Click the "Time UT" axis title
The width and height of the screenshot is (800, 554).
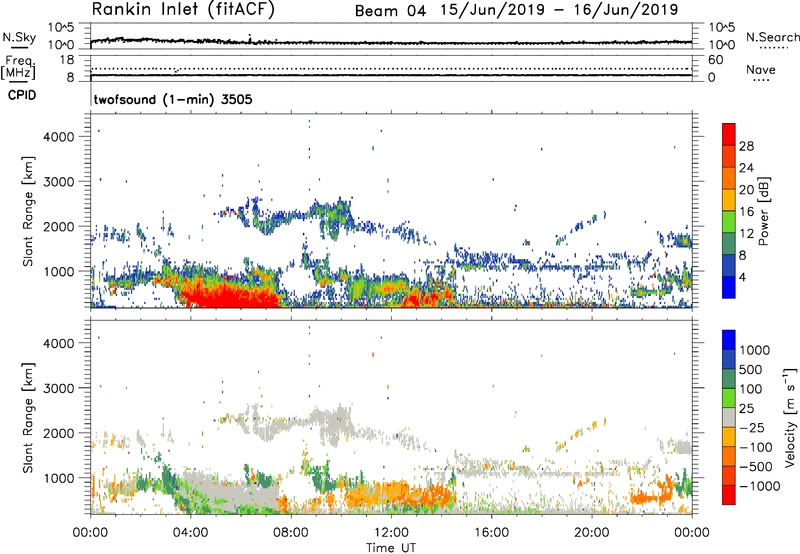click(391, 548)
